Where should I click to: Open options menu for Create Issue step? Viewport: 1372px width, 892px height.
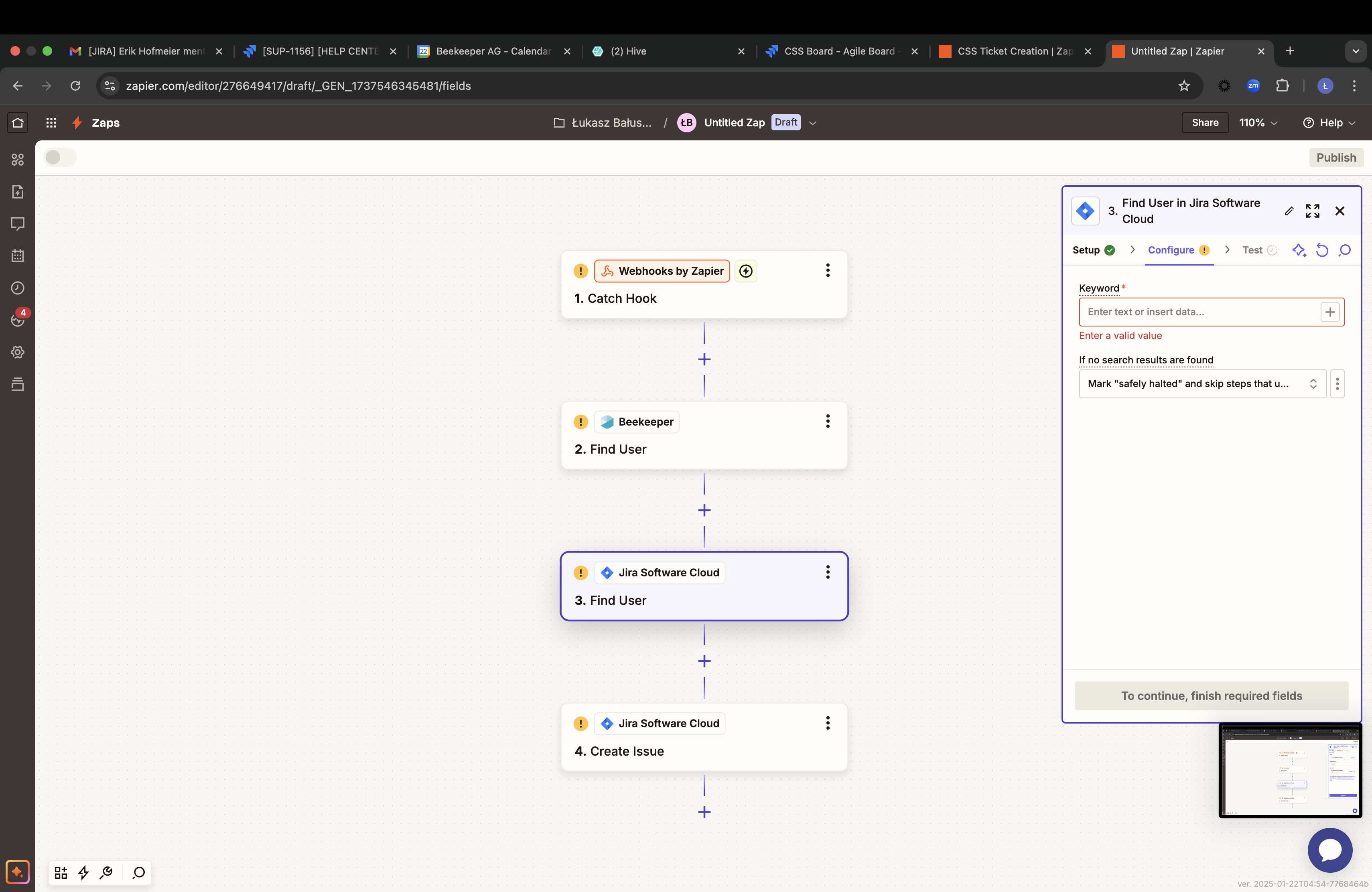click(827, 723)
